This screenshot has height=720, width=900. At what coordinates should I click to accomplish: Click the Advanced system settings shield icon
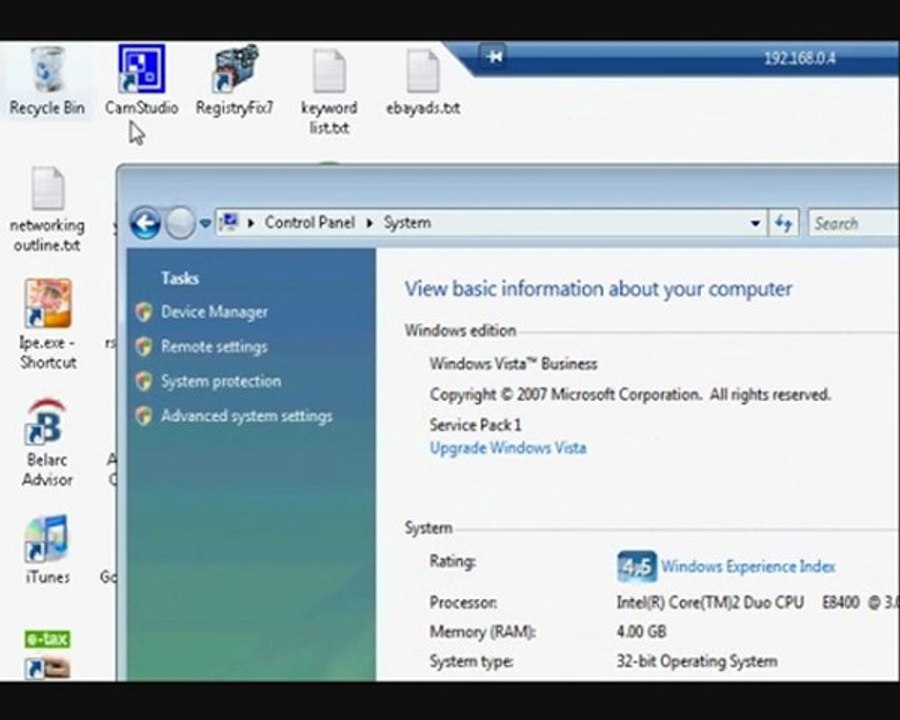[x=144, y=416]
